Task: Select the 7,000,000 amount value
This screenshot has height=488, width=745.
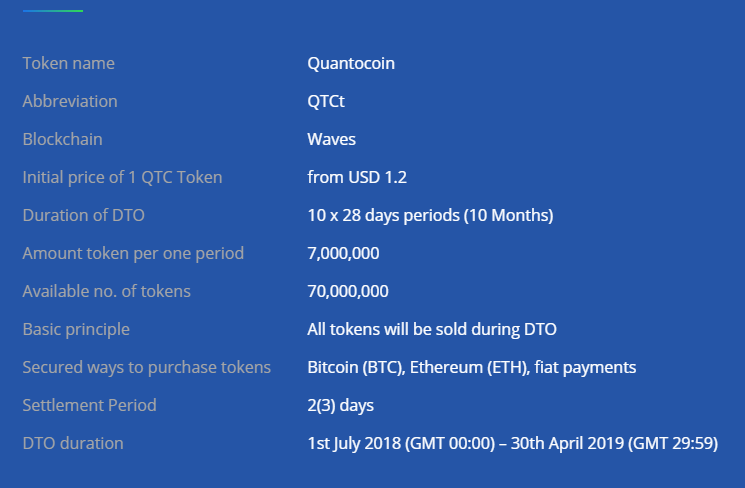Action: coord(343,253)
